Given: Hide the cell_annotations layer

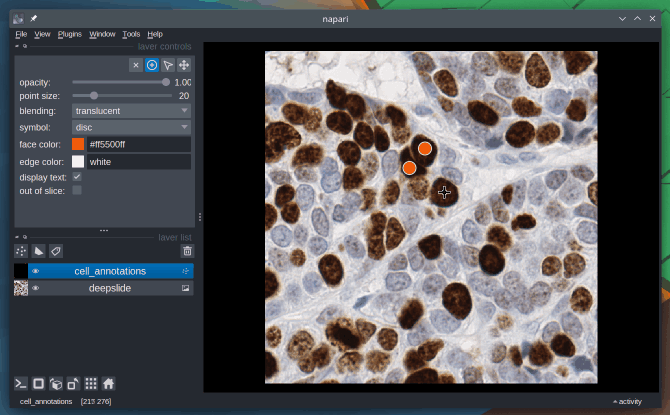Looking at the screenshot, I should 35,271.
